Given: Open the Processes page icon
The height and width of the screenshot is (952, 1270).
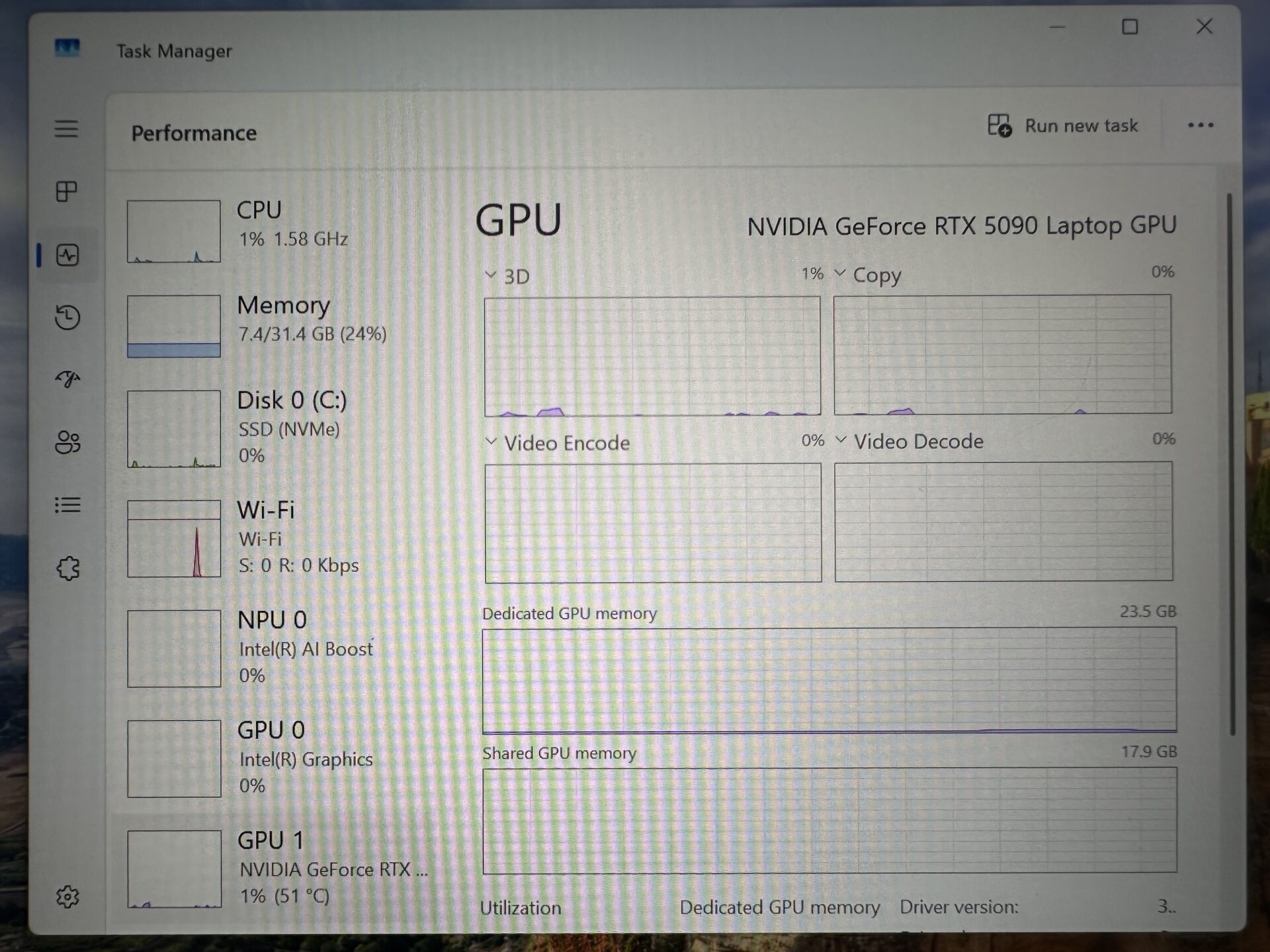Looking at the screenshot, I should point(66,192).
